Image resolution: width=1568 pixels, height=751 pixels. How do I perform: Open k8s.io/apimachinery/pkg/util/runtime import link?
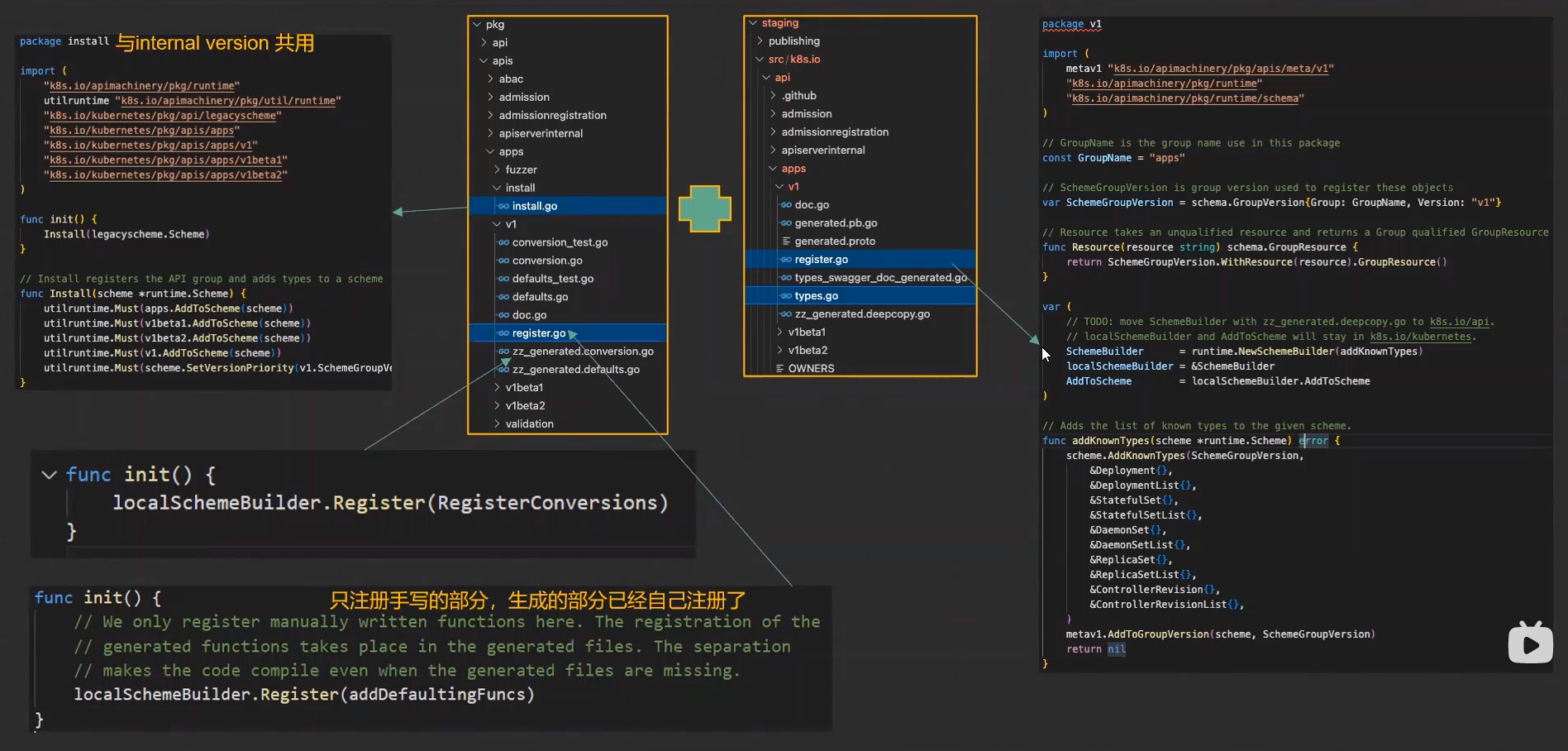(x=228, y=101)
